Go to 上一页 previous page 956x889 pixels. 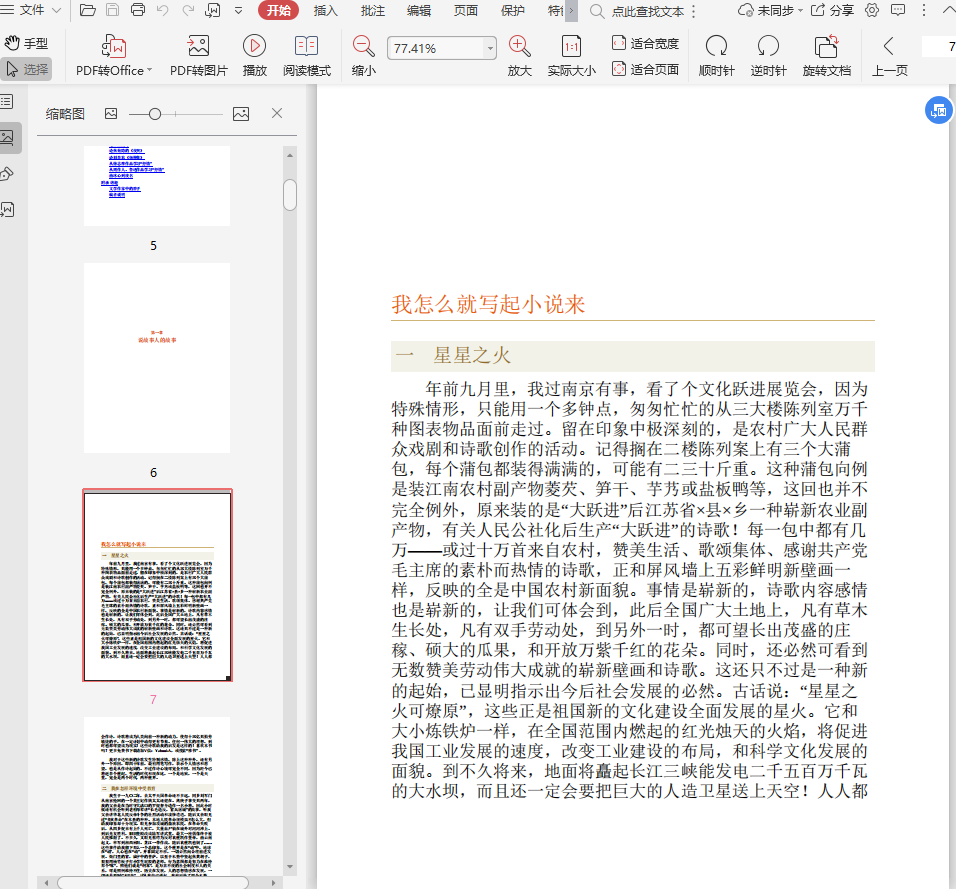pos(889,55)
